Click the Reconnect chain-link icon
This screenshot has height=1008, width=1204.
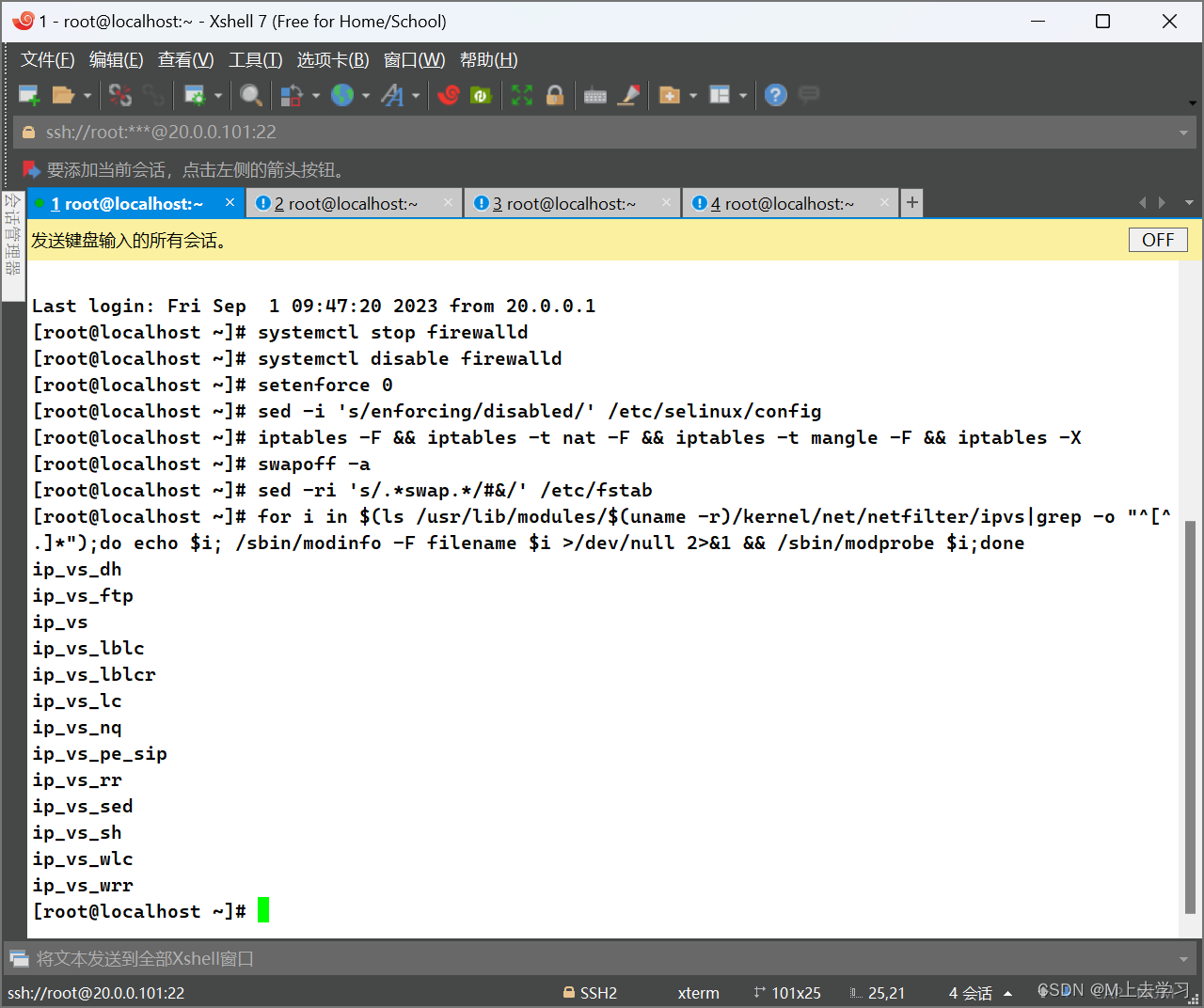point(152,95)
